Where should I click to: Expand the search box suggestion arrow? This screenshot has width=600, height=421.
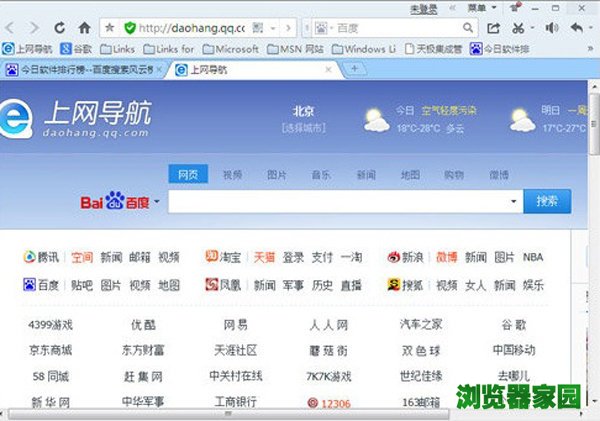[514, 201]
